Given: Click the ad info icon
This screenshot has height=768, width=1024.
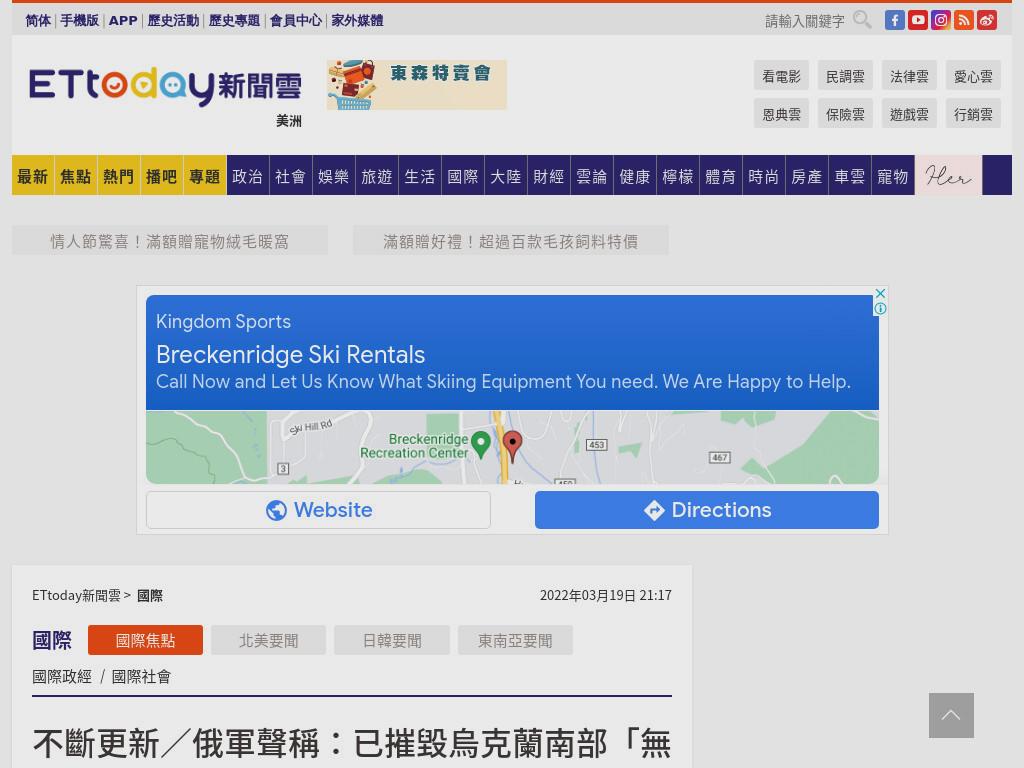Looking at the screenshot, I should 880,308.
